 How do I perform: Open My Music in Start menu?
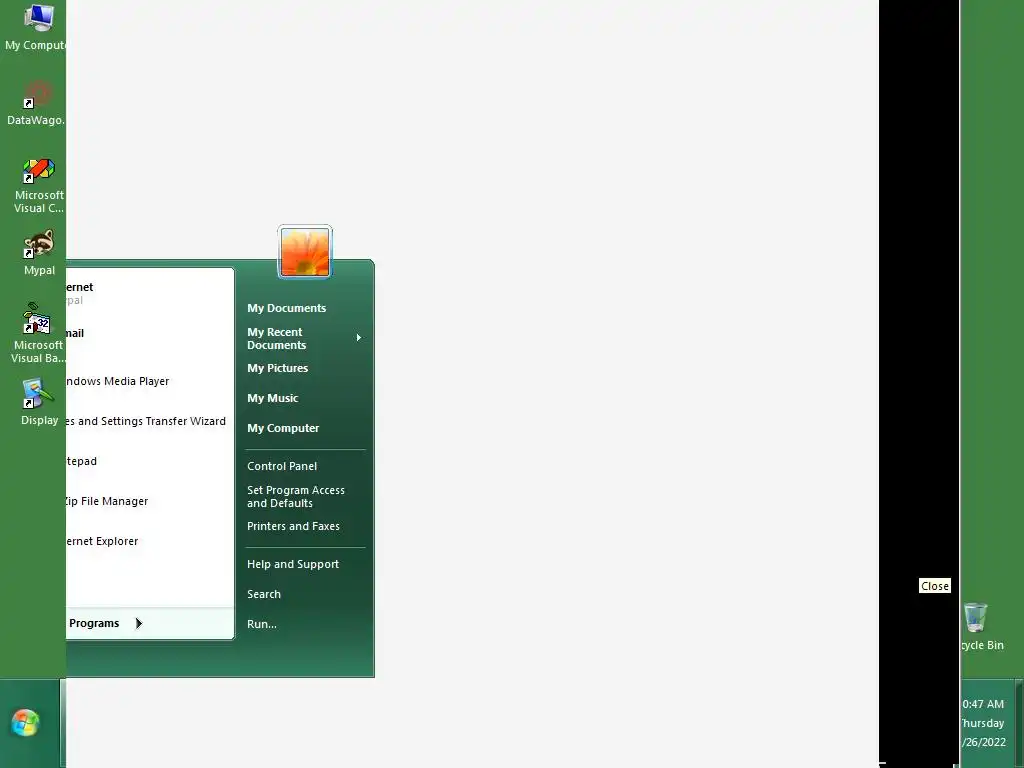[x=272, y=398]
